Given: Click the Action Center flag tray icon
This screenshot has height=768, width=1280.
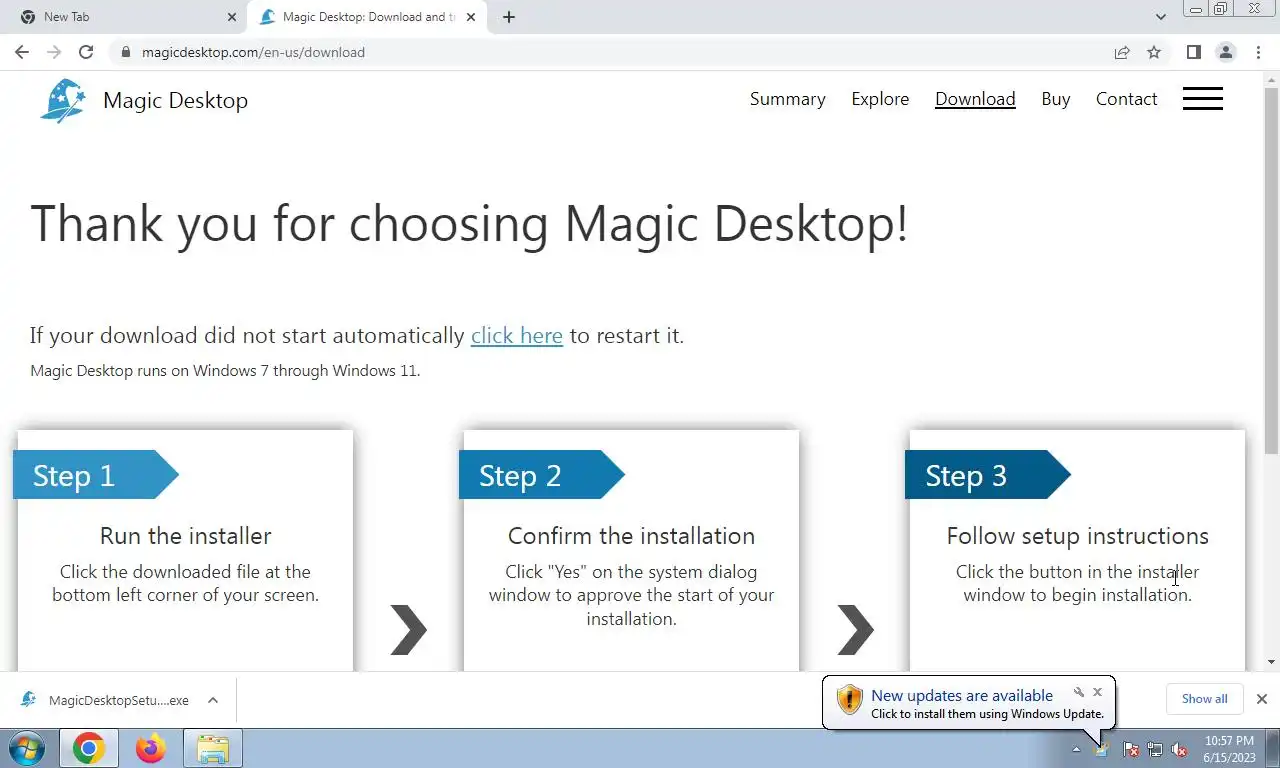Looking at the screenshot, I should pyautogui.click(x=1131, y=749).
